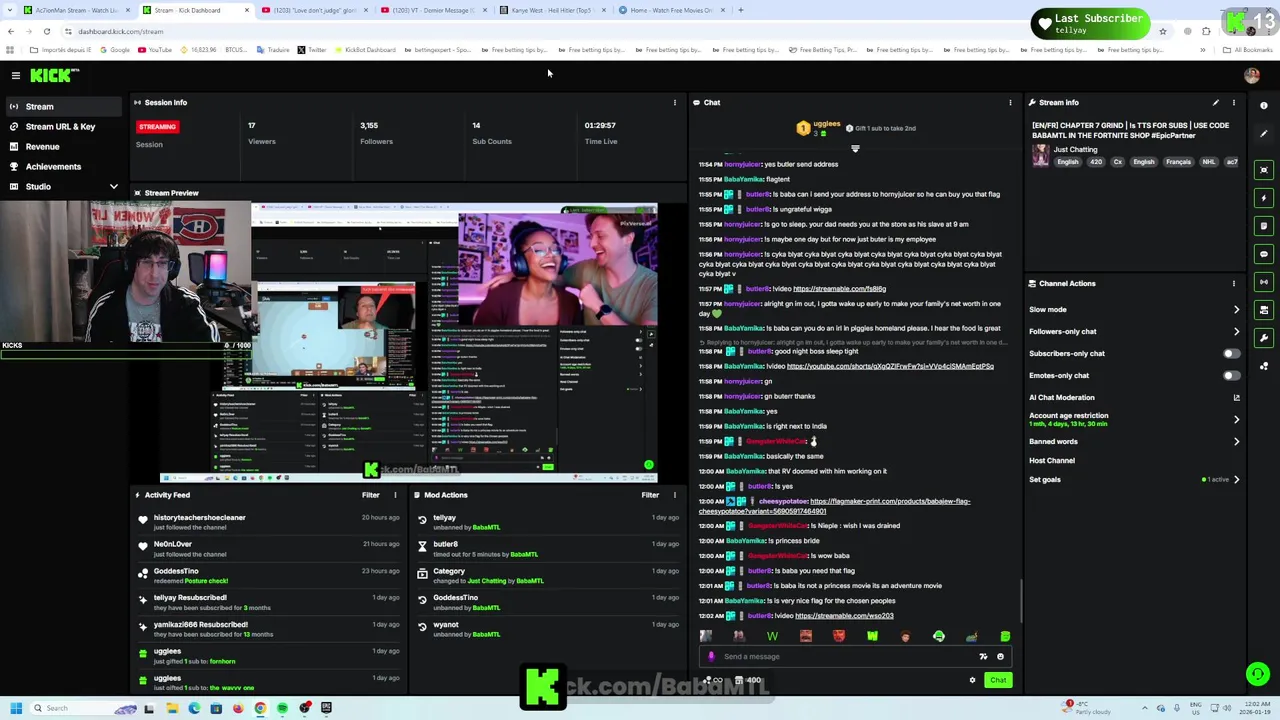Open Mod Actions Filter

tap(650, 495)
